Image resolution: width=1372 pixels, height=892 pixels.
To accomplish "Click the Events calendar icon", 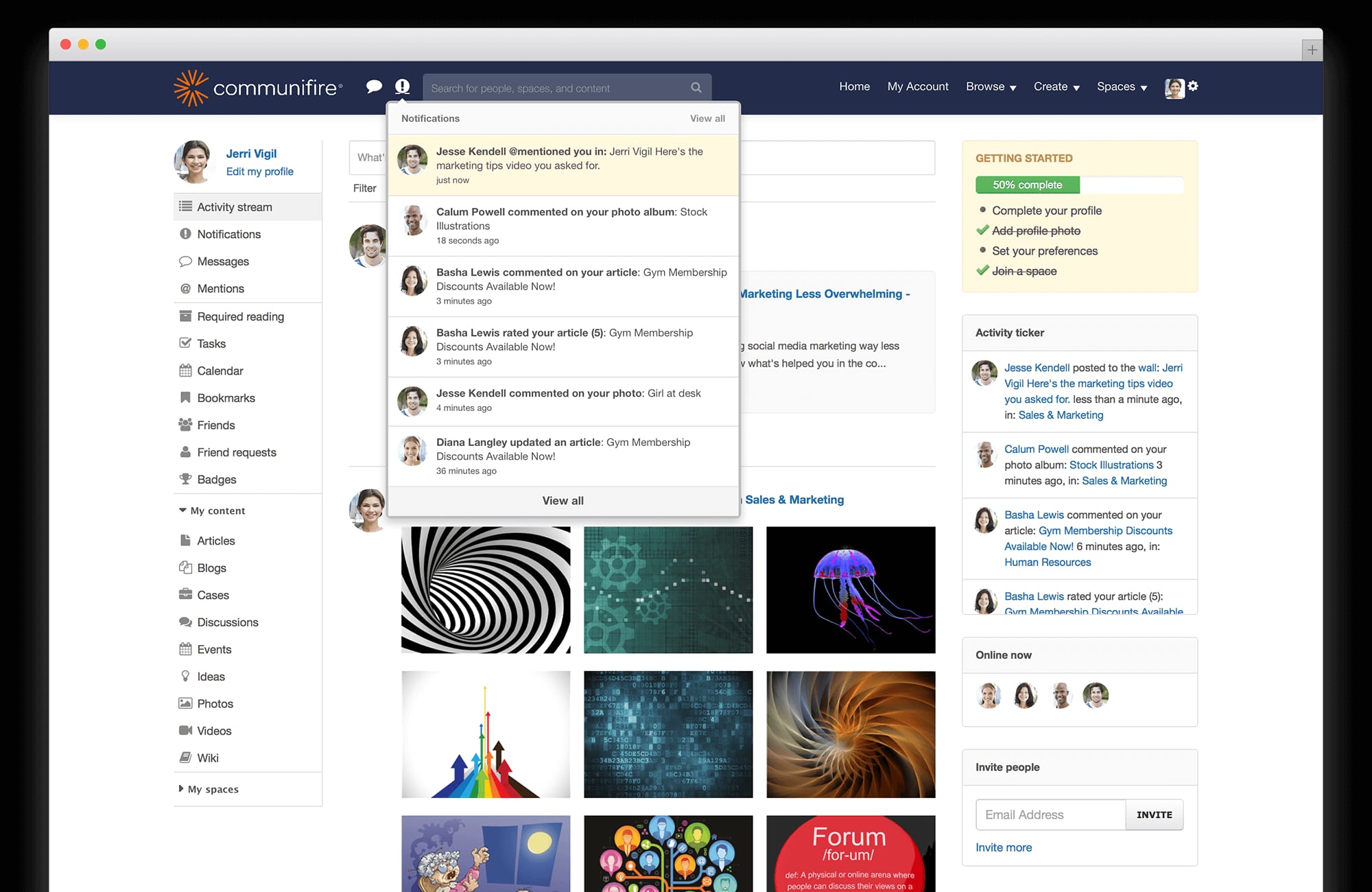I will [x=185, y=649].
